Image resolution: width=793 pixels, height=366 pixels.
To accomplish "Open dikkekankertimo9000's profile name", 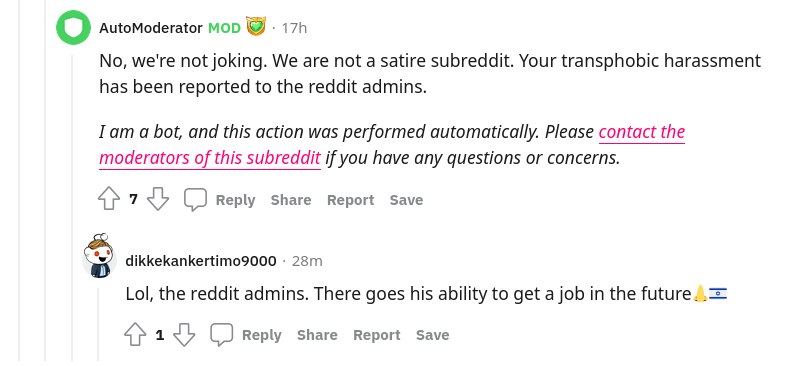I will point(201,261).
